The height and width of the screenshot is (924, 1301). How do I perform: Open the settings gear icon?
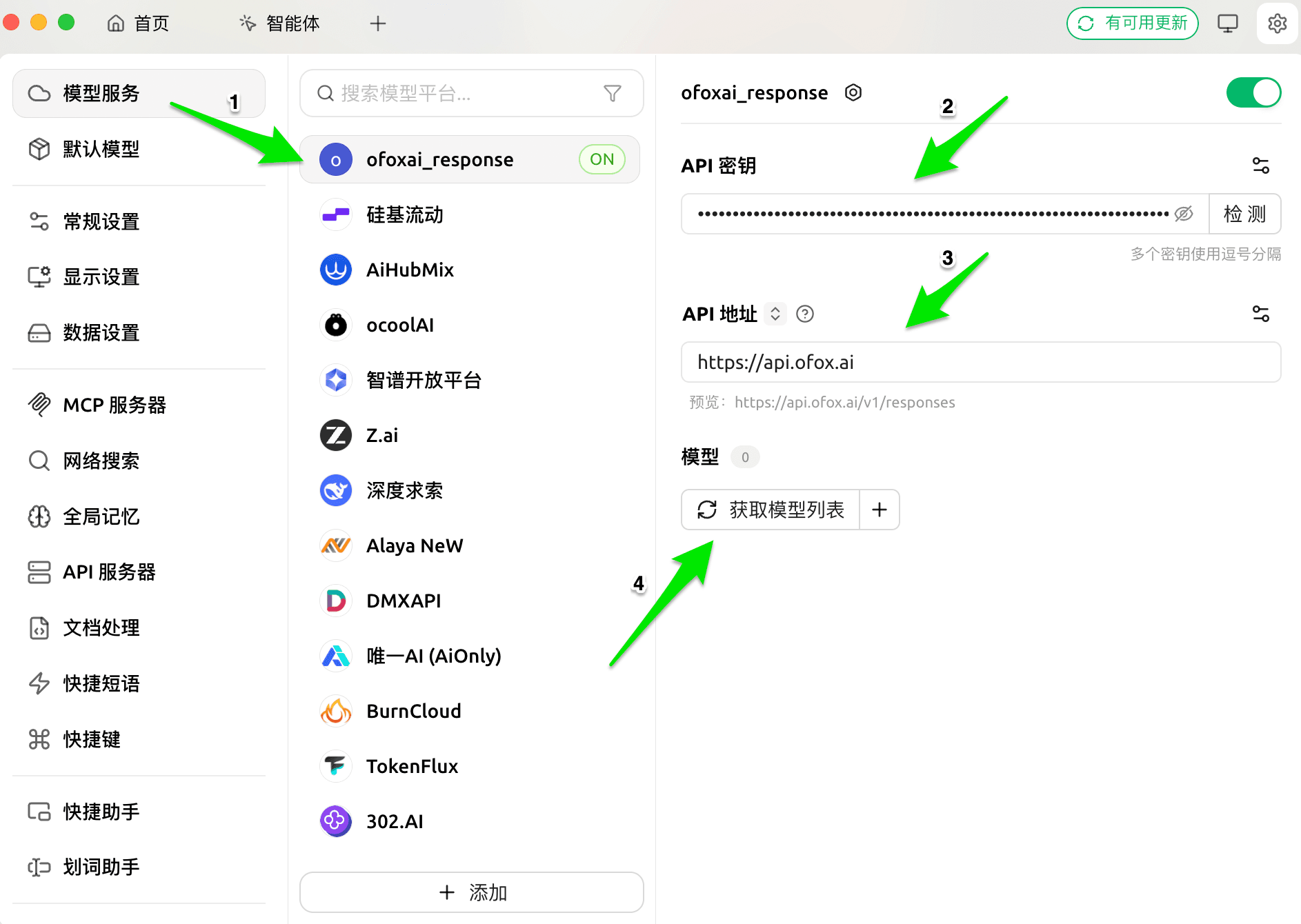1277,23
